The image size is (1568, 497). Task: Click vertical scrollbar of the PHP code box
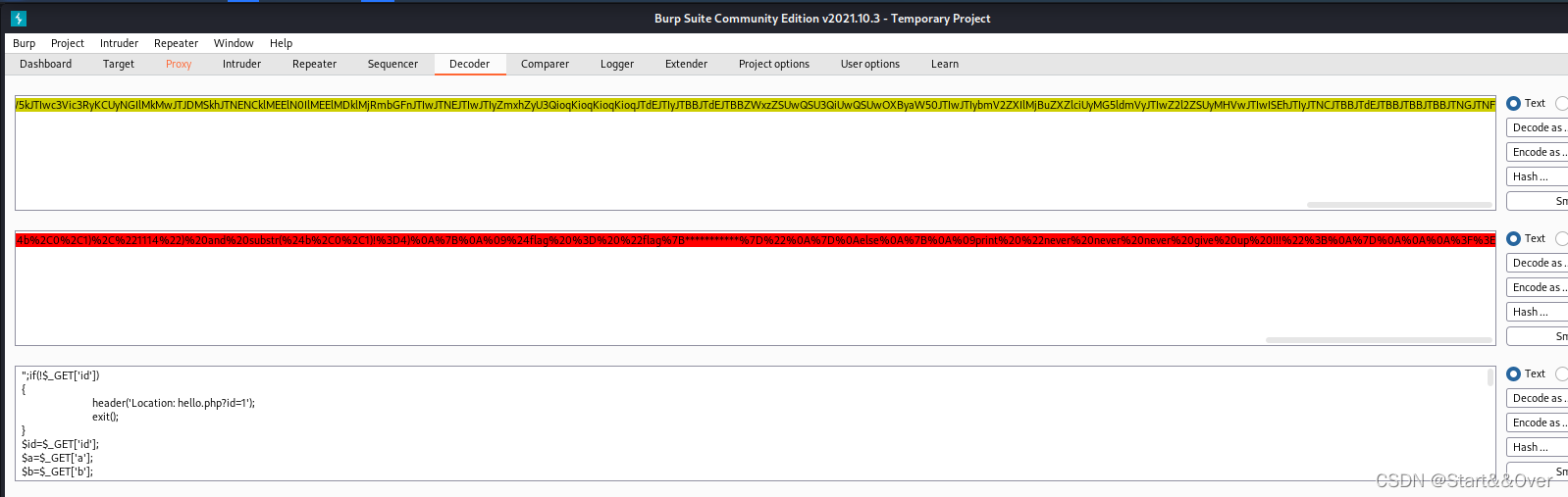point(1490,377)
